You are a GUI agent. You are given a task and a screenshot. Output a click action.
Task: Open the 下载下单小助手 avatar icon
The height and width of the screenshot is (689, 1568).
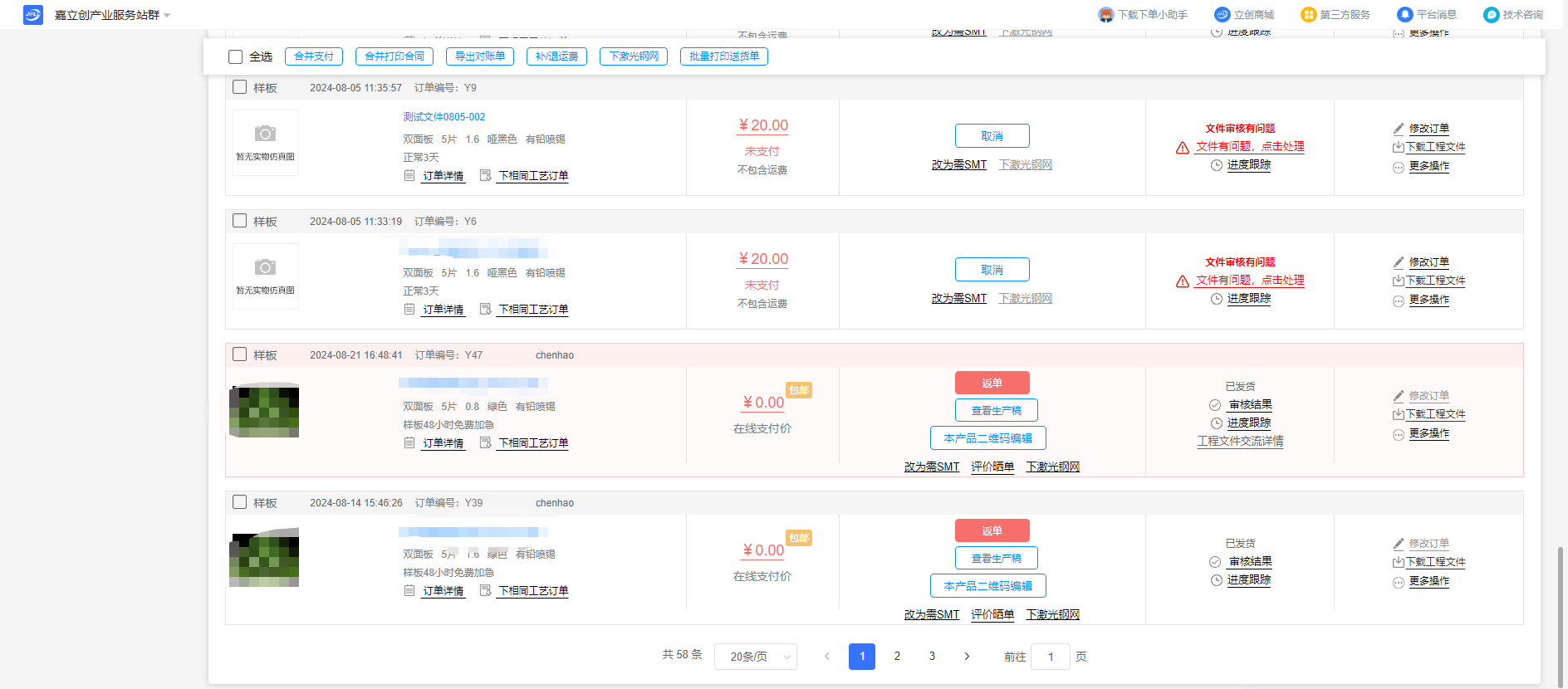pos(1105,15)
